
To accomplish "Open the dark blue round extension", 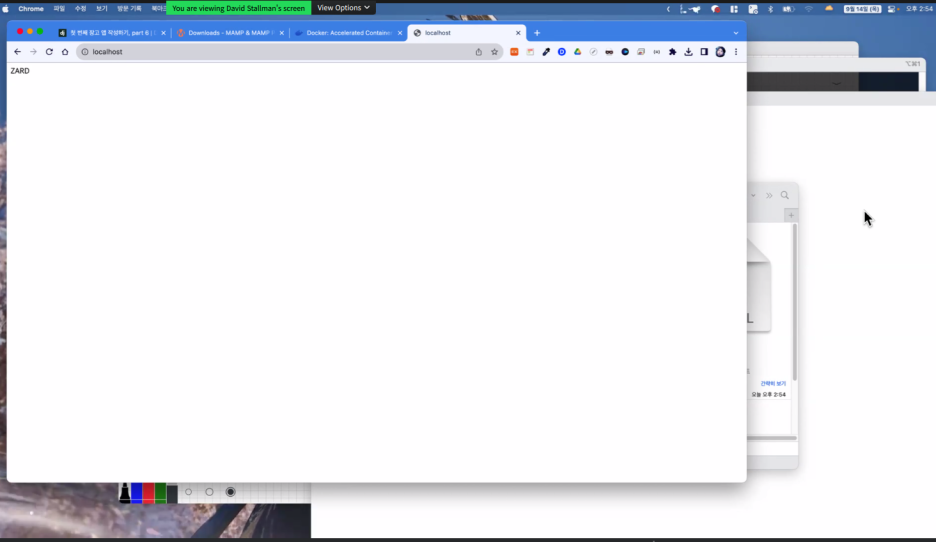I will coord(625,52).
